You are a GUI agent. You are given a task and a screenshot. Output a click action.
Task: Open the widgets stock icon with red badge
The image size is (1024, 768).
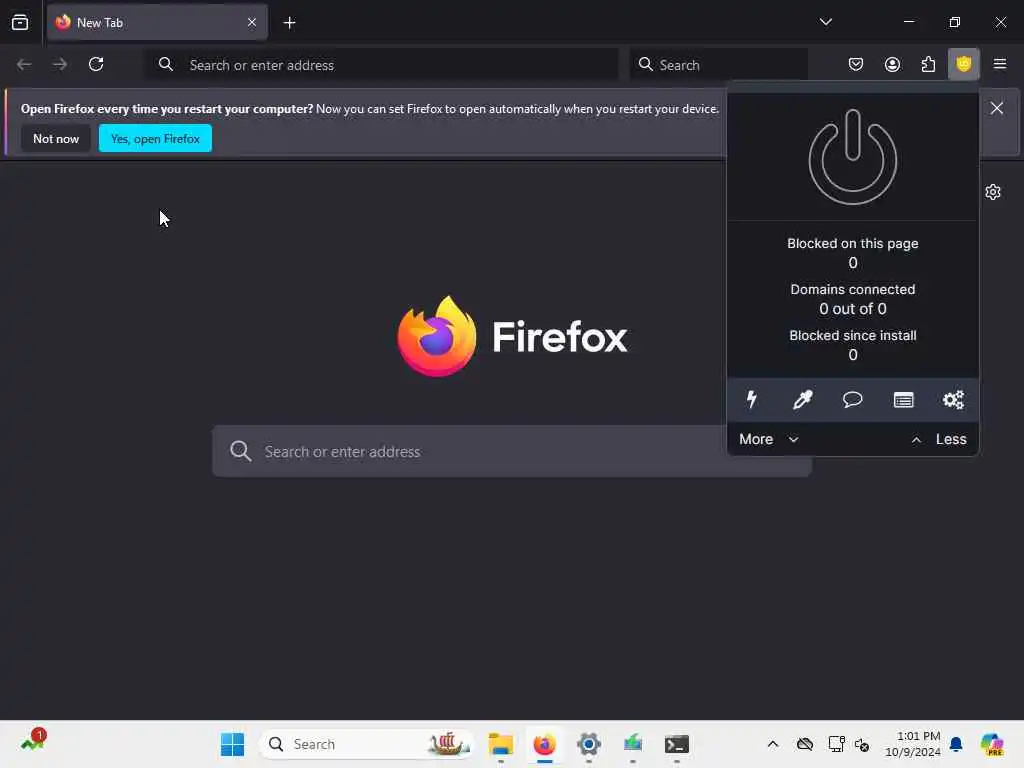coord(33,742)
